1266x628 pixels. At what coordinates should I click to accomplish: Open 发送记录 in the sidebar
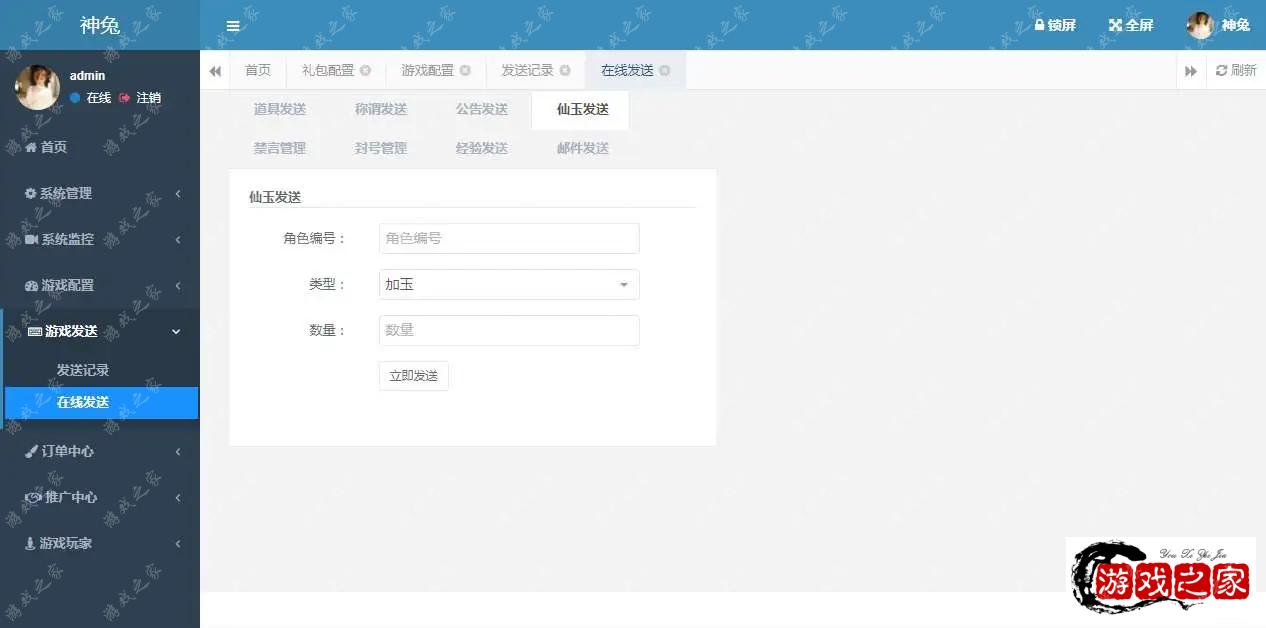click(x=83, y=370)
